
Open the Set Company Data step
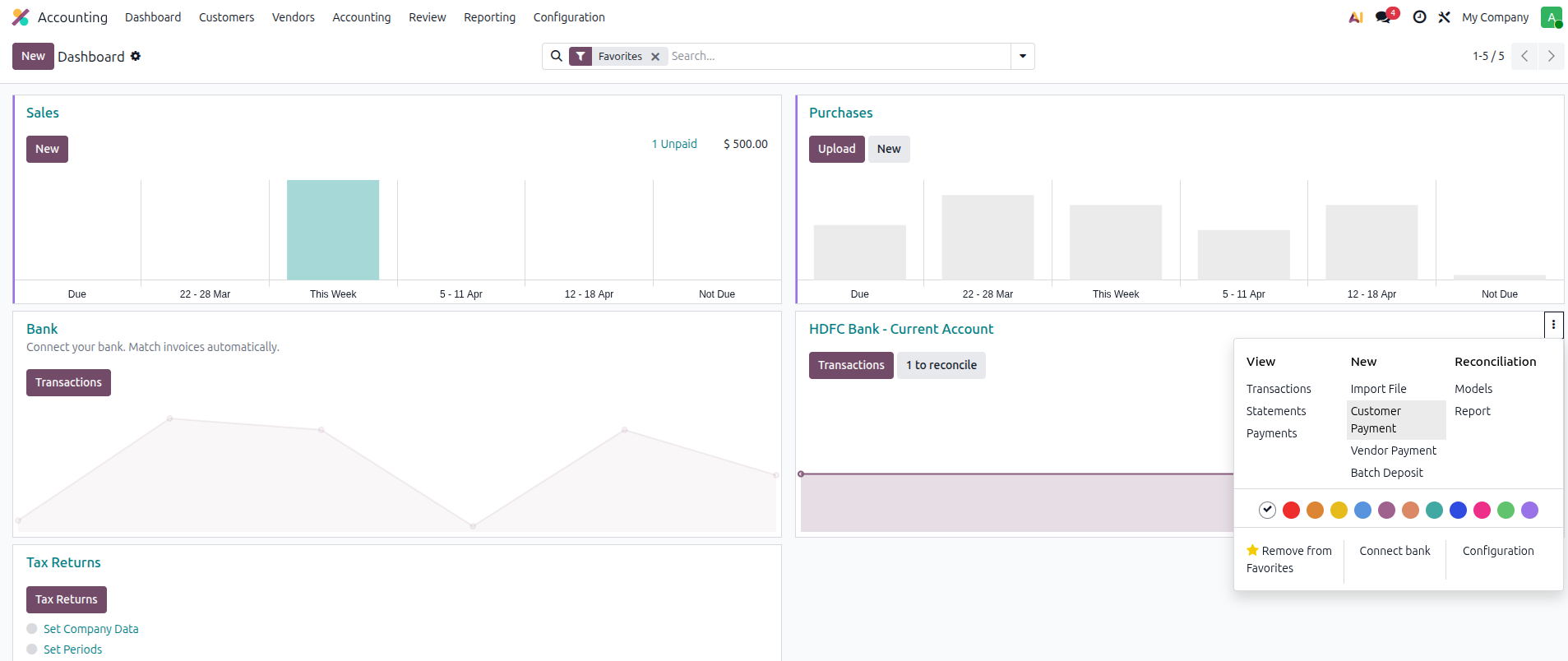(x=90, y=629)
